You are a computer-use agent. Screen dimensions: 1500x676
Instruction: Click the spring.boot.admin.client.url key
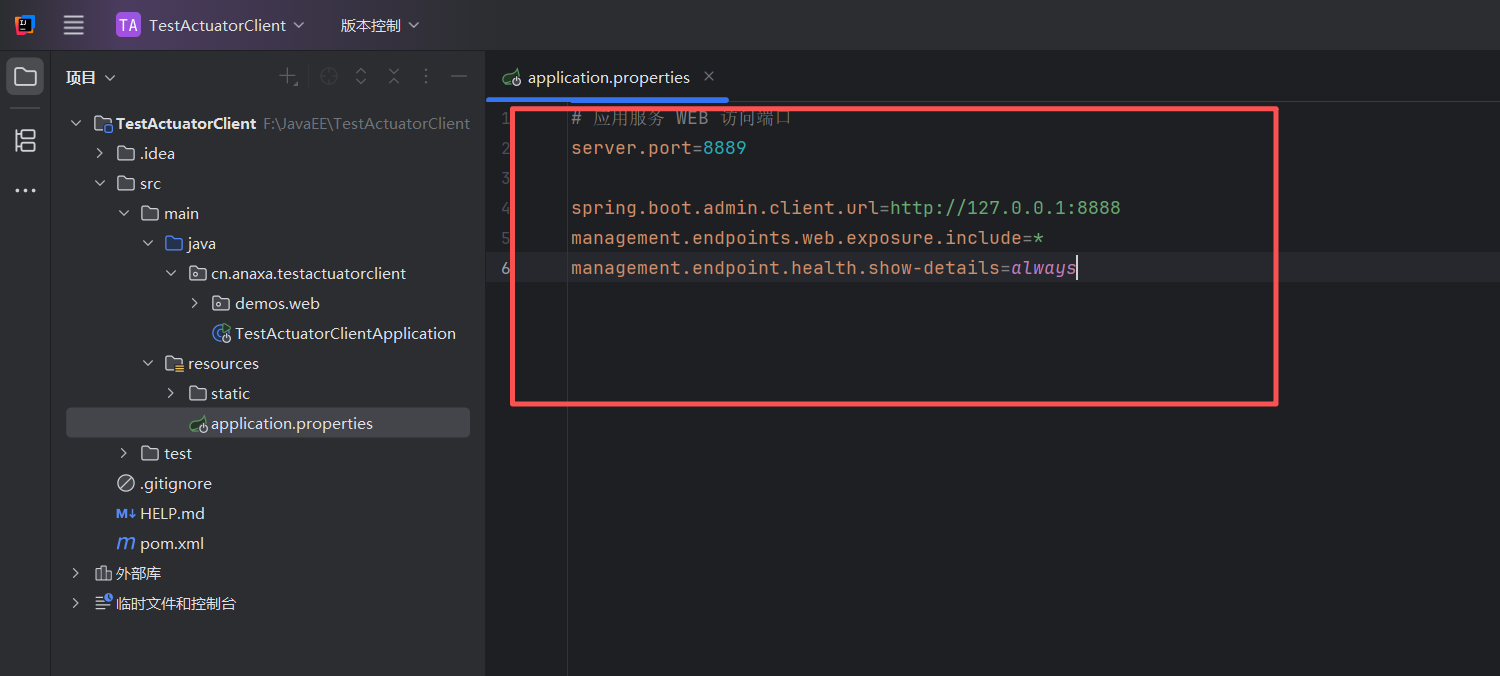click(x=725, y=208)
